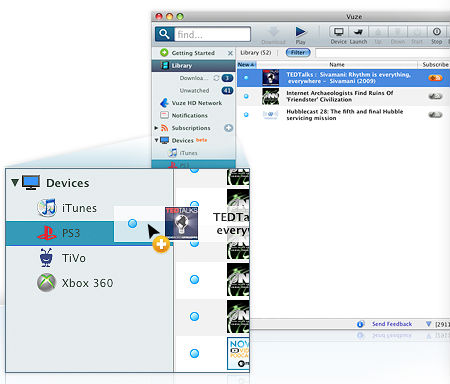Sort by the New column header

click(246, 65)
